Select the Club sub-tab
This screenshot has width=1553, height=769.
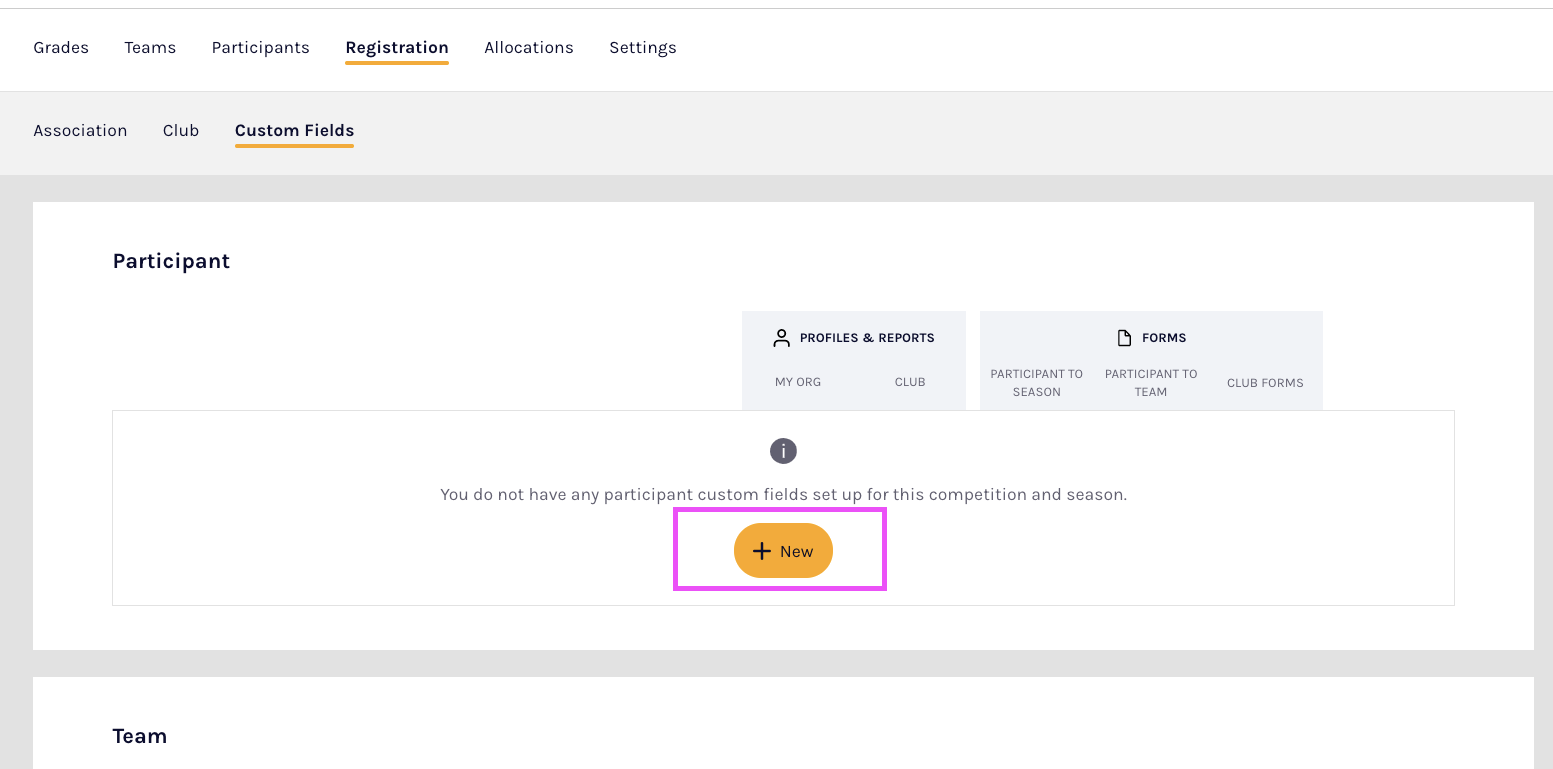point(181,131)
